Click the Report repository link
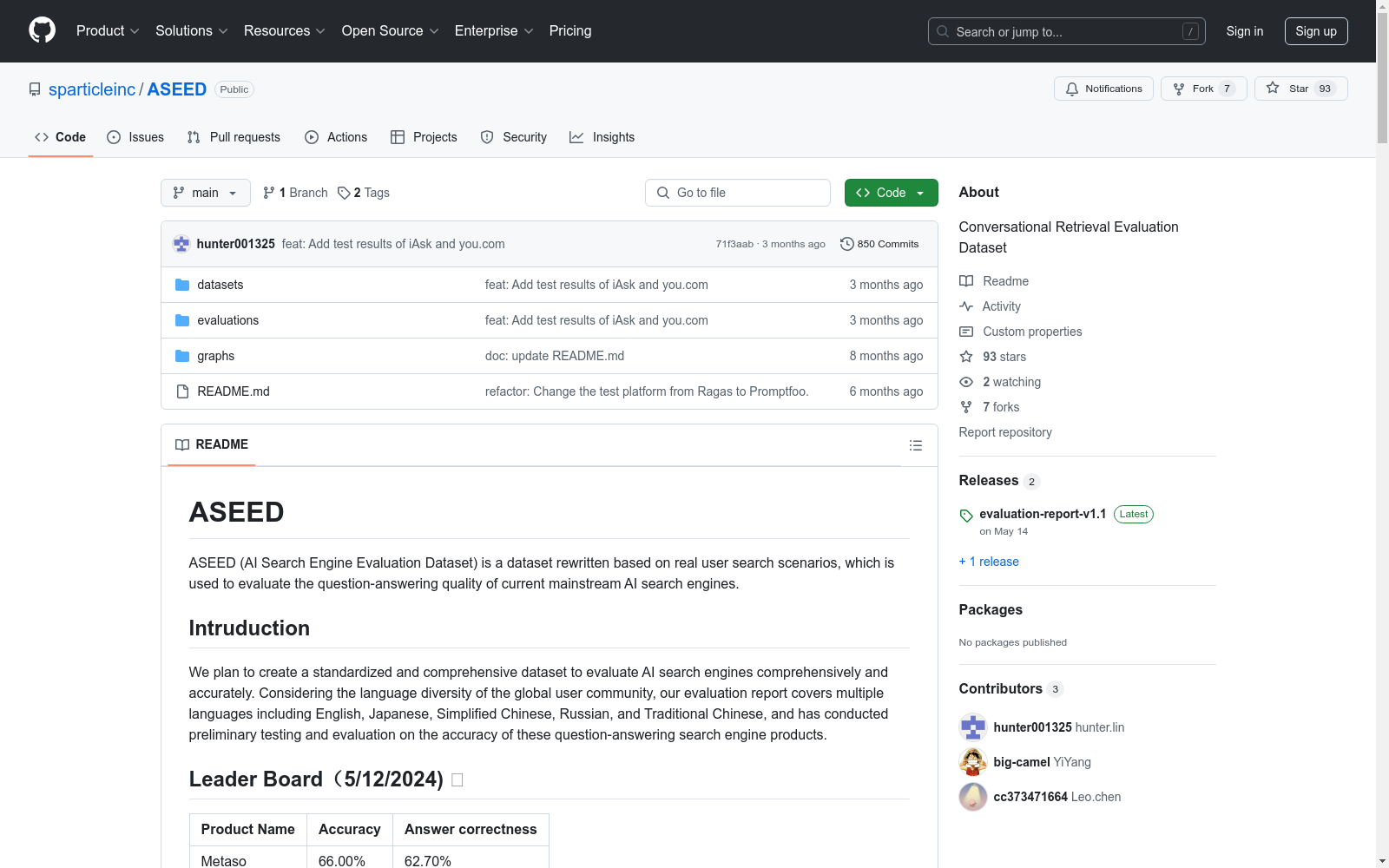This screenshot has height=868, width=1389. 1005,432
